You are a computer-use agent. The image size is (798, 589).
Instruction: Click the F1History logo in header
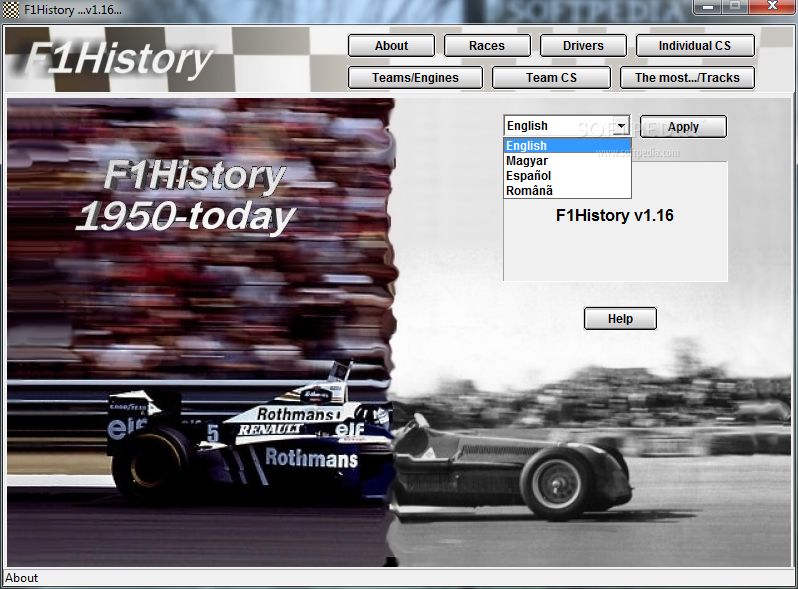click(x=118, y=59)
